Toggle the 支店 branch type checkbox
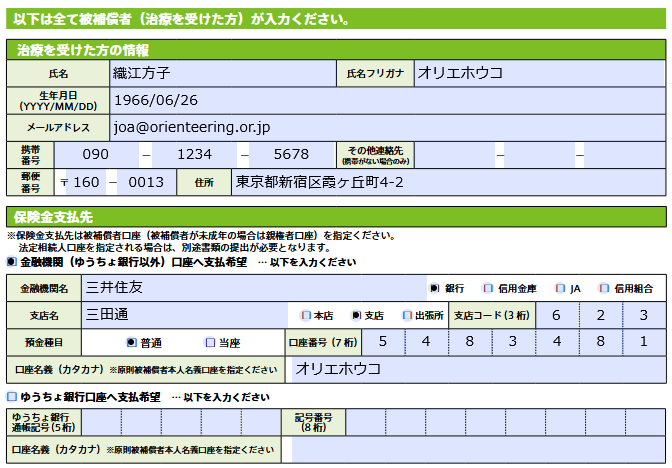Viewport: 672px width, 468px height. [x=355, y=315]
